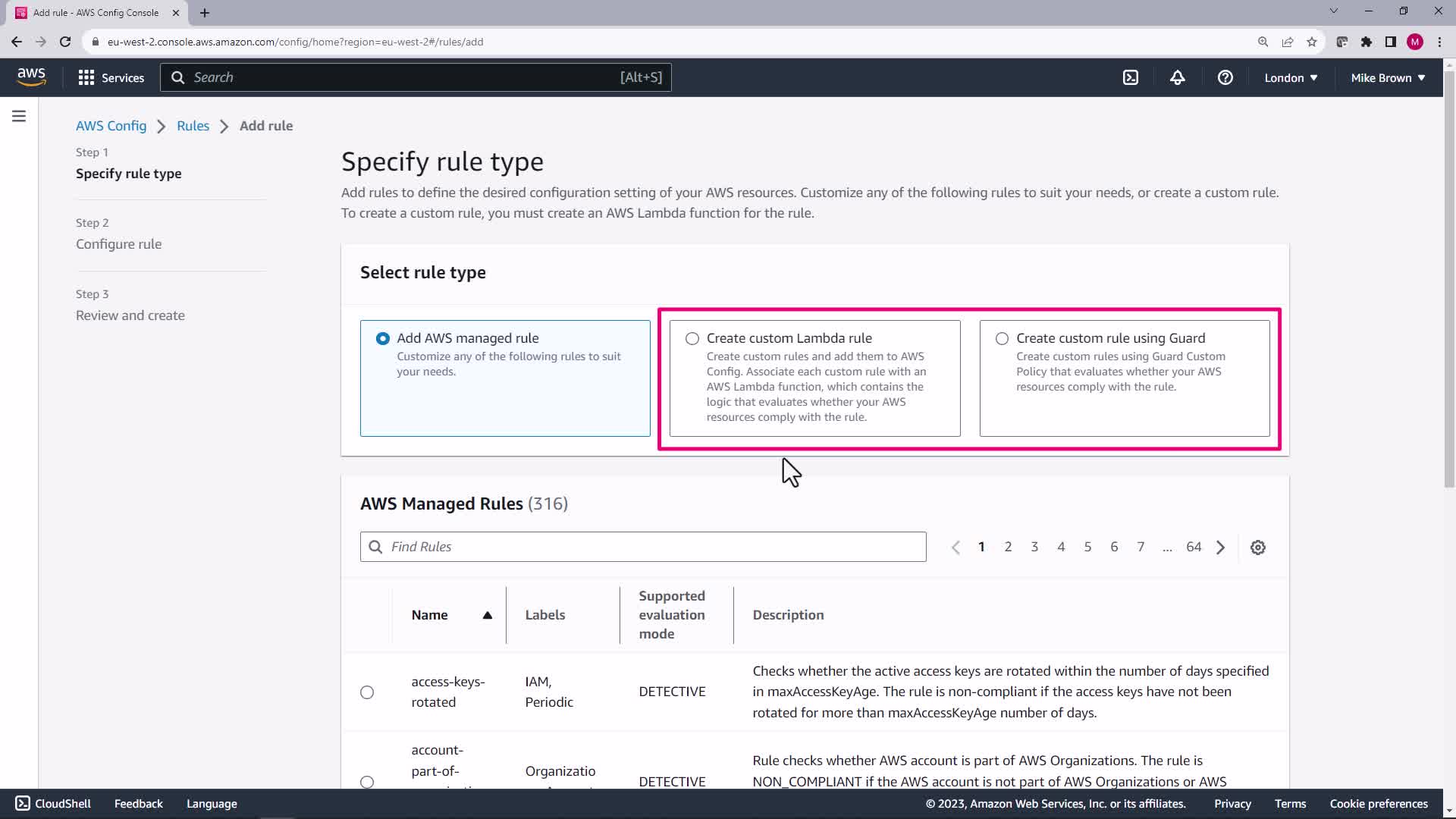The width and height of the screenshot is (1456, 819).
Task: Sort rules by Name column arrow
Action: click(x=487, y=615)
